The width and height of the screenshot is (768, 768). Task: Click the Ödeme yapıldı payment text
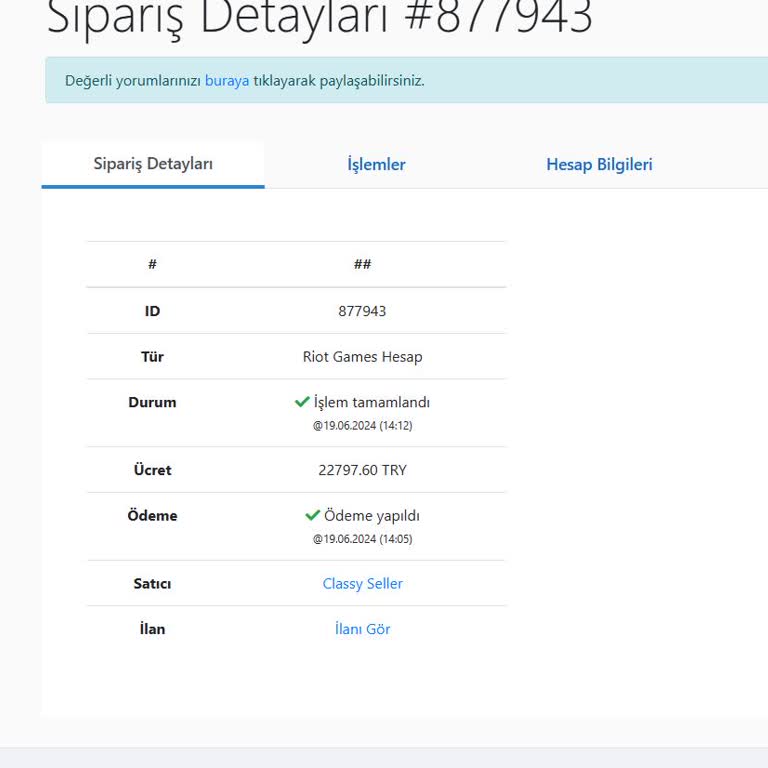[x=372, y=516]
